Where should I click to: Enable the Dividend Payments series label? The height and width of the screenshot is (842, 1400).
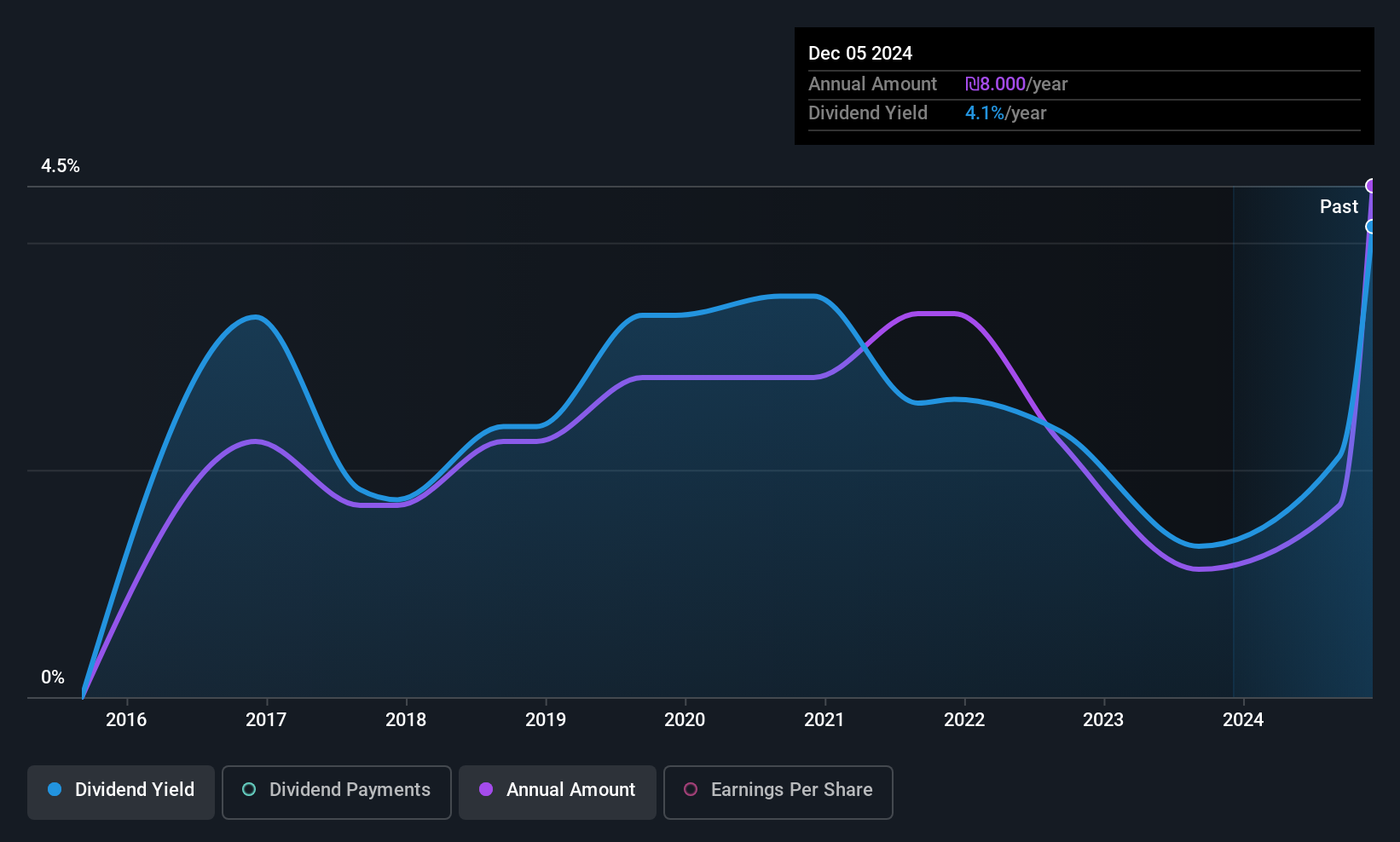tap(350, 790)
